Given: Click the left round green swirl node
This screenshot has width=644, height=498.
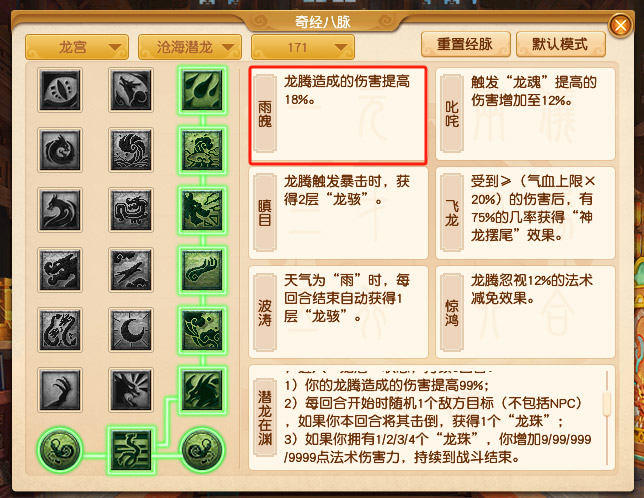Looking at the screenshot, I should pos(60,450).
